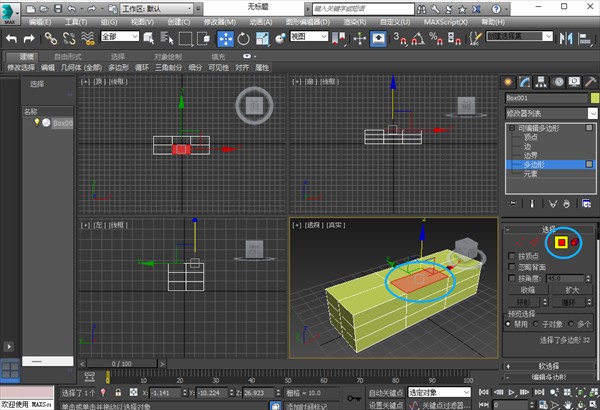Image resolution: width=600 pixels, height=410 pixels.
Task: Click the 3ds Max application logo button
Action: (x=10, y=13)
